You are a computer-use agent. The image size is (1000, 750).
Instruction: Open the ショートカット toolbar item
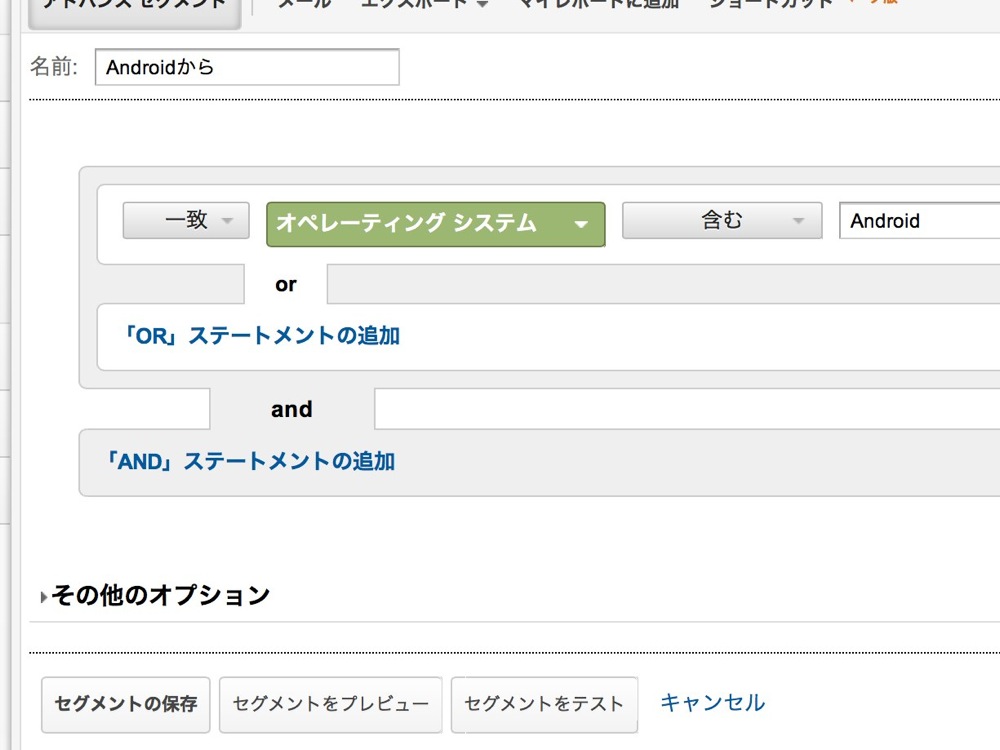click(x=770, y=5)
